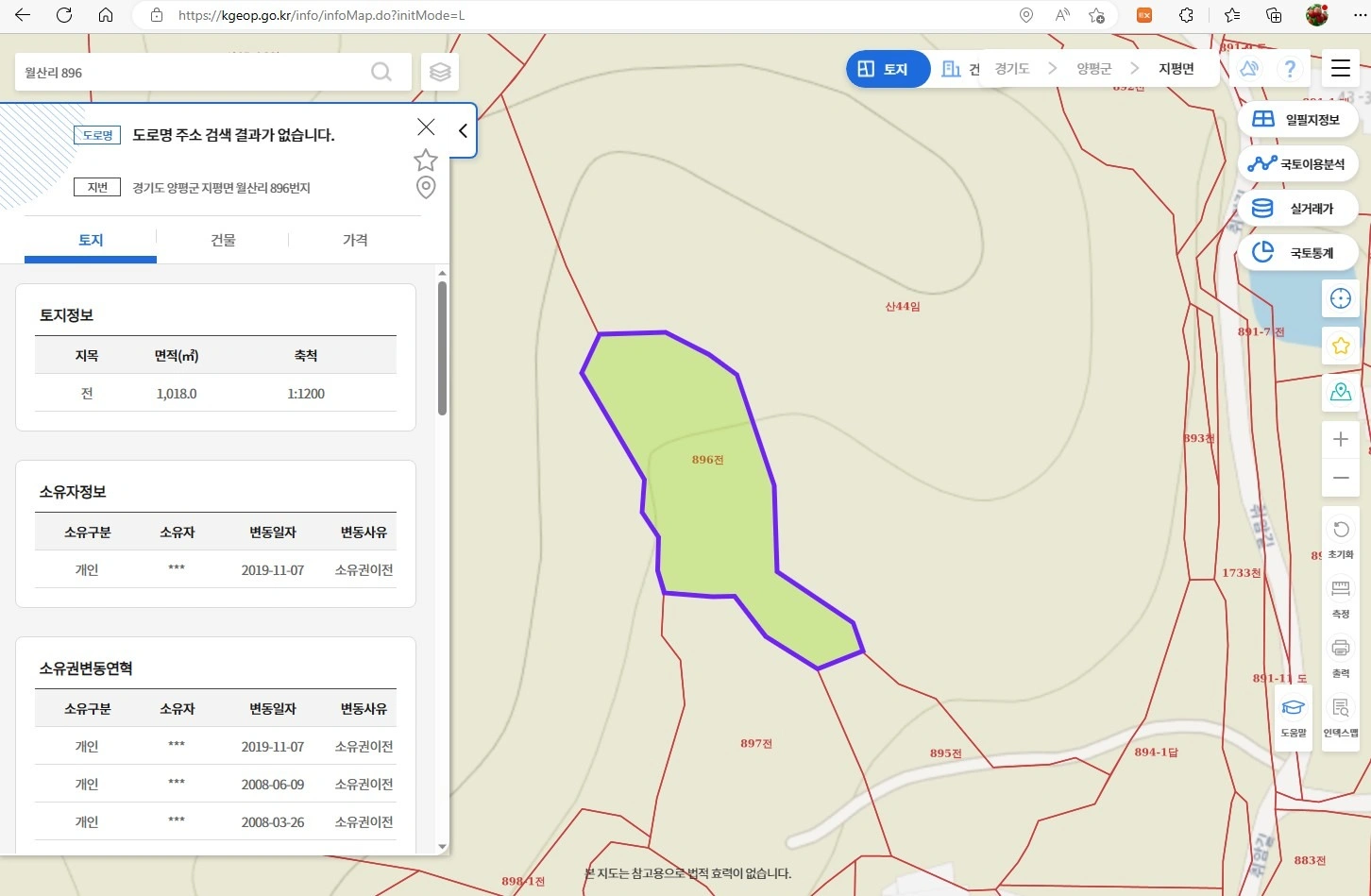Viewport: 1371px width, 896px height.
Task: Click the address 경기도 양평군 지평면 월산리 896번지
Action: coord(221,188)
